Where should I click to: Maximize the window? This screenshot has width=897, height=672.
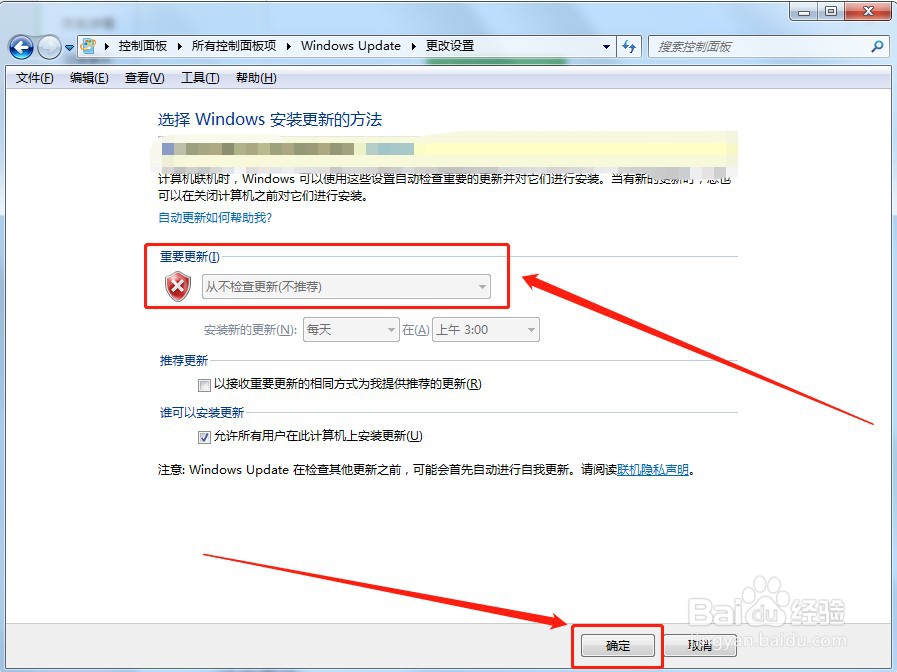(x=831, y=11)
